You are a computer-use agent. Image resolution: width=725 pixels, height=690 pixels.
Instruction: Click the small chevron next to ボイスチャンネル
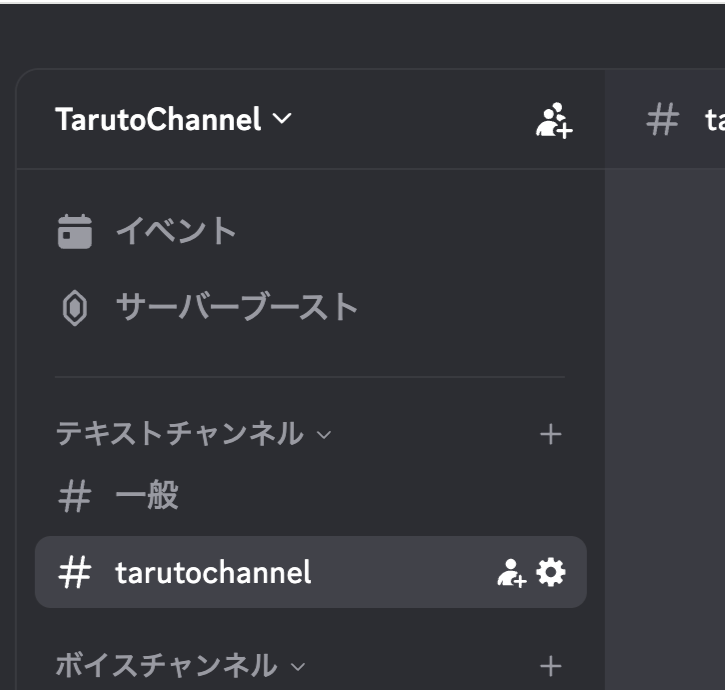coord(297,666)
